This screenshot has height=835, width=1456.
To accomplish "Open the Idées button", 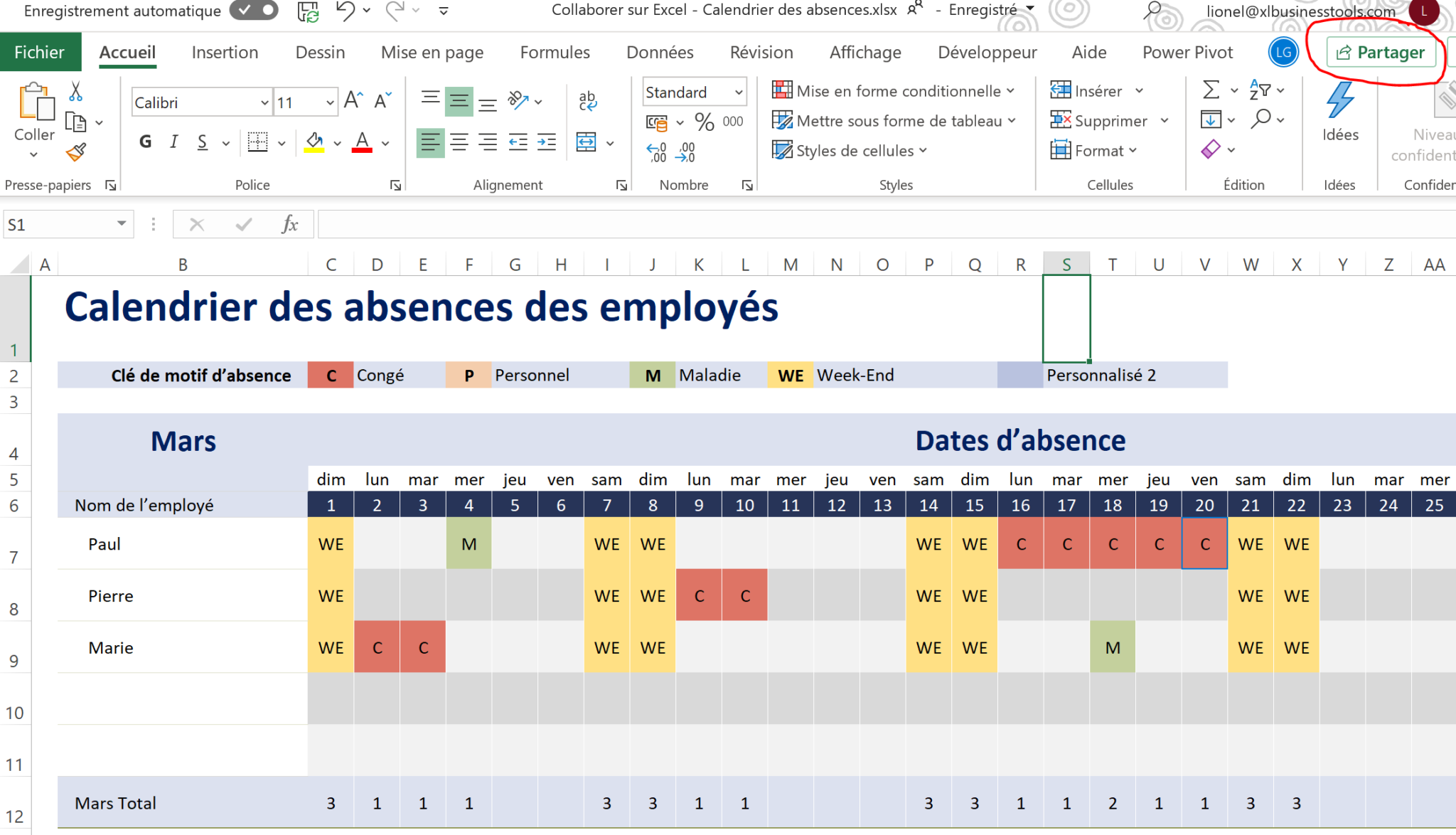I will (x=1340, y=111).
